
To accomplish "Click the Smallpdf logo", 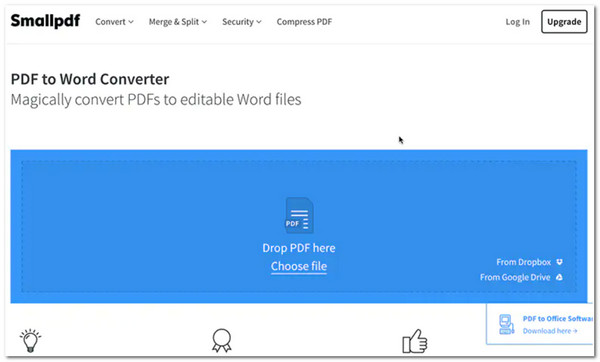I will [x=45, y=21].
